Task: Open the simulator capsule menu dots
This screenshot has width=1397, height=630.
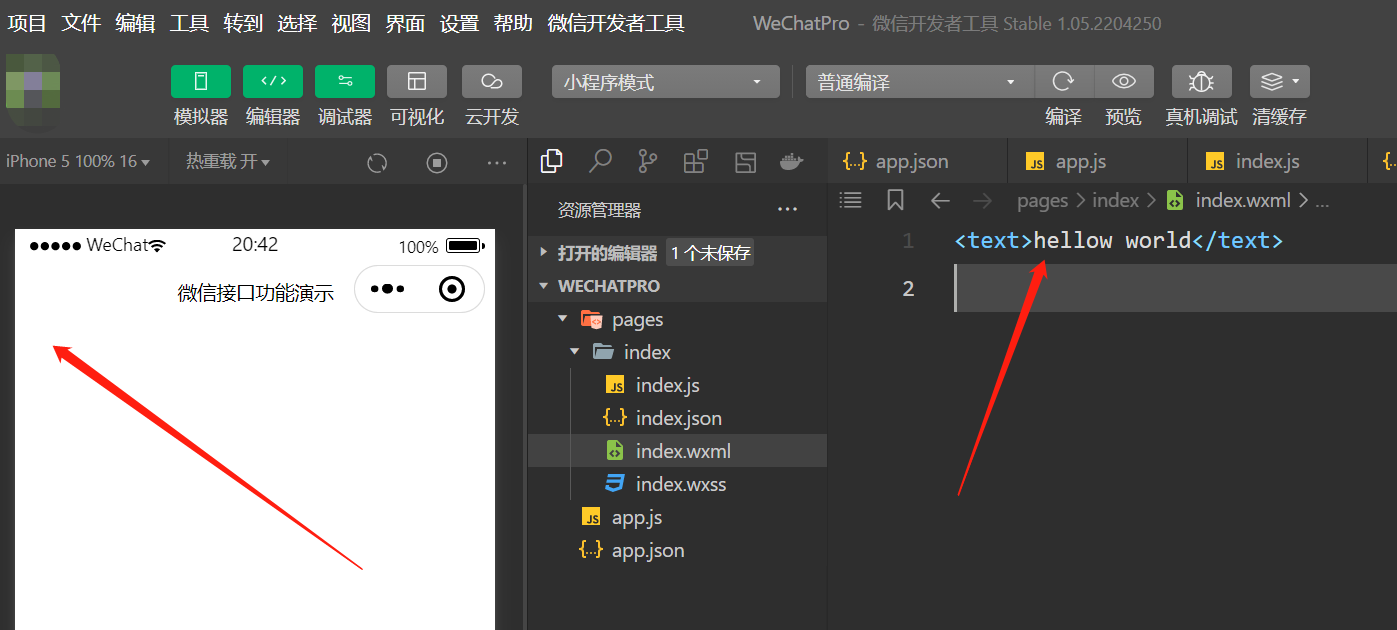Action: click(387, 289)
